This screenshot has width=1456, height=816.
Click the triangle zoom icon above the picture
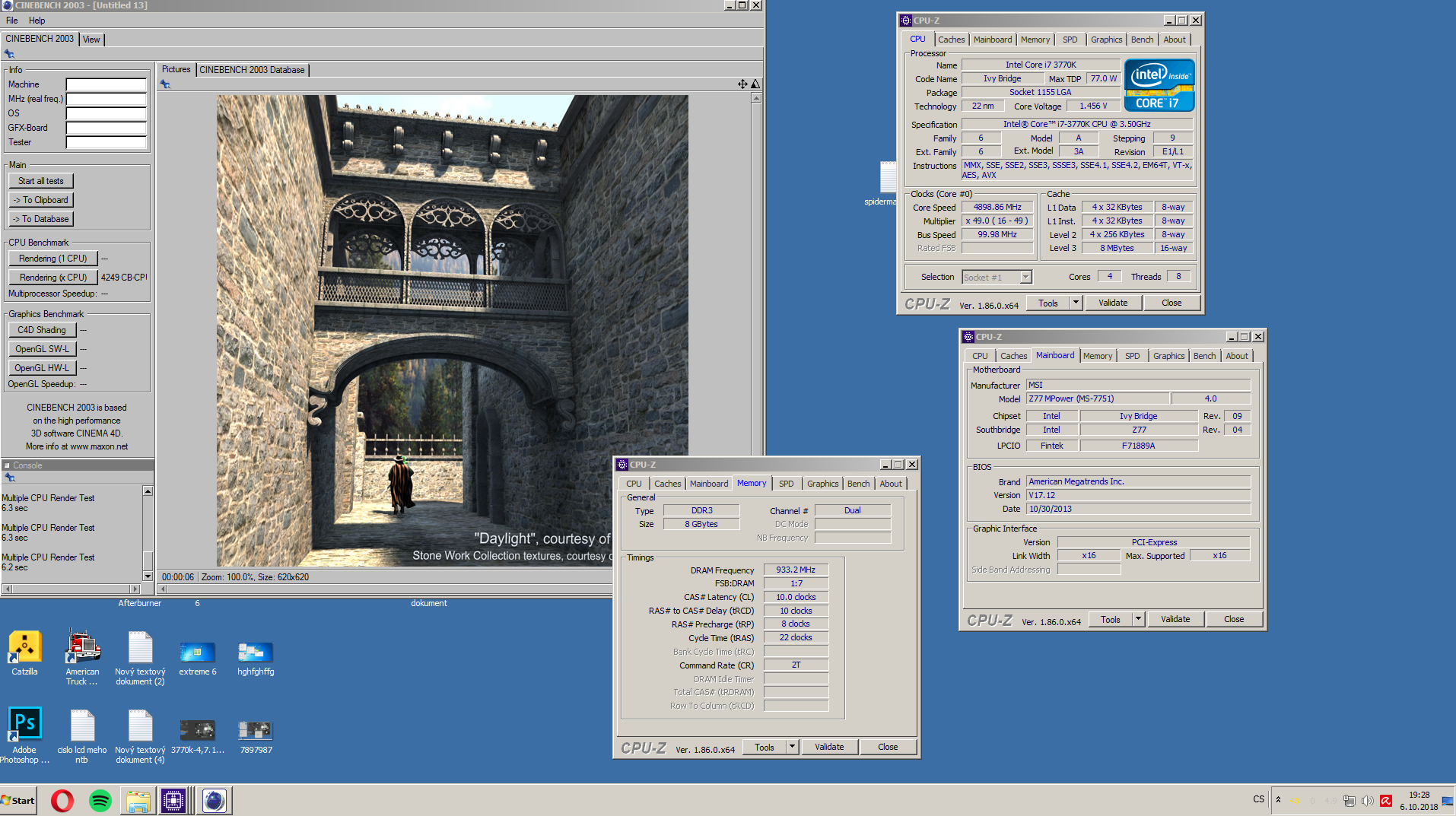(x=755, y=84)
